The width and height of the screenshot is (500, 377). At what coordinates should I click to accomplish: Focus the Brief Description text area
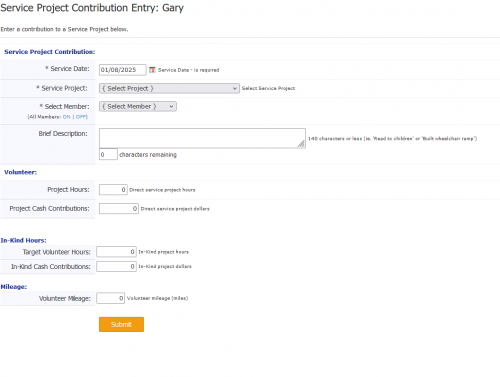point(202,138)
